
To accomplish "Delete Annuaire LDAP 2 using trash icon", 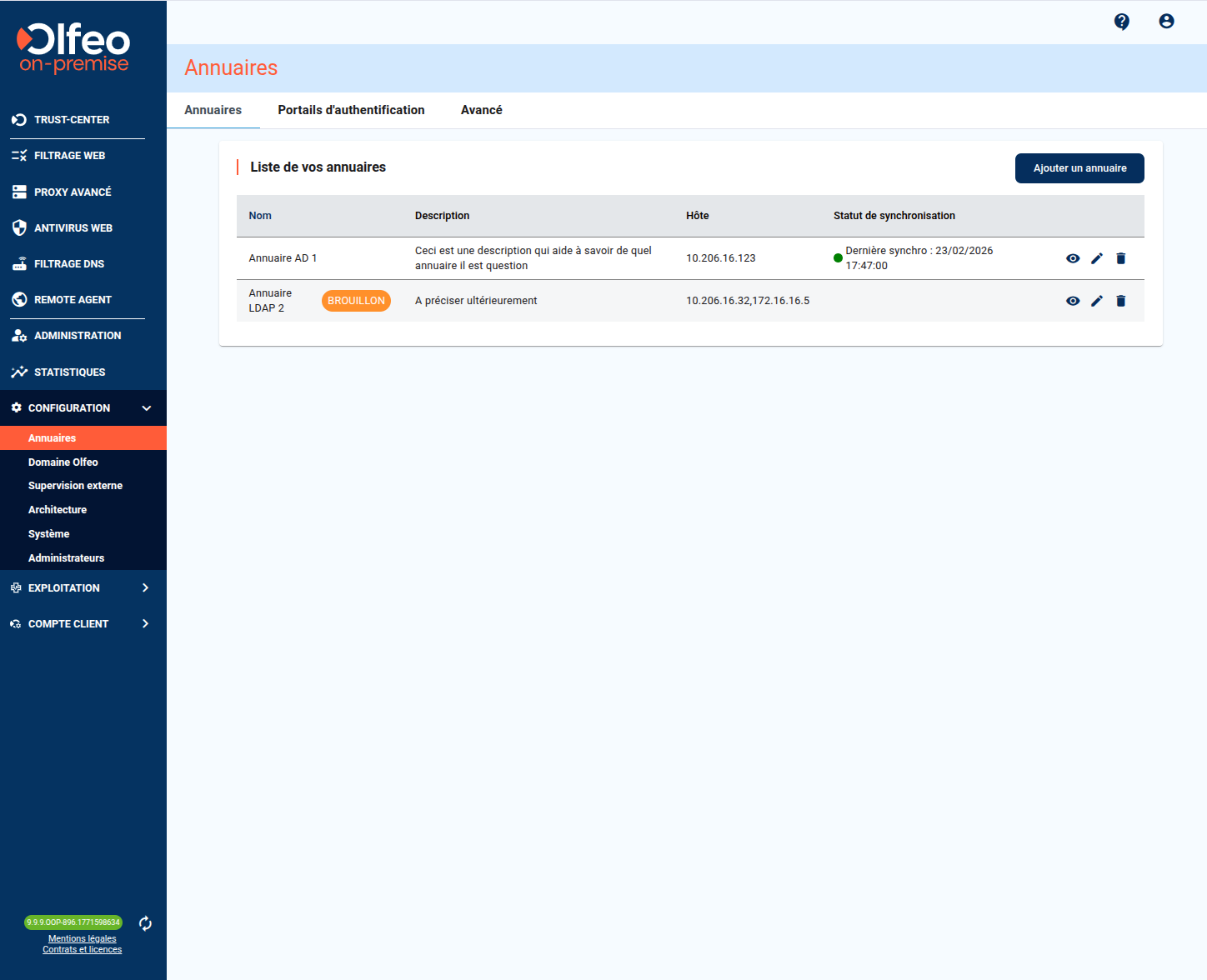I will 1120,301.
